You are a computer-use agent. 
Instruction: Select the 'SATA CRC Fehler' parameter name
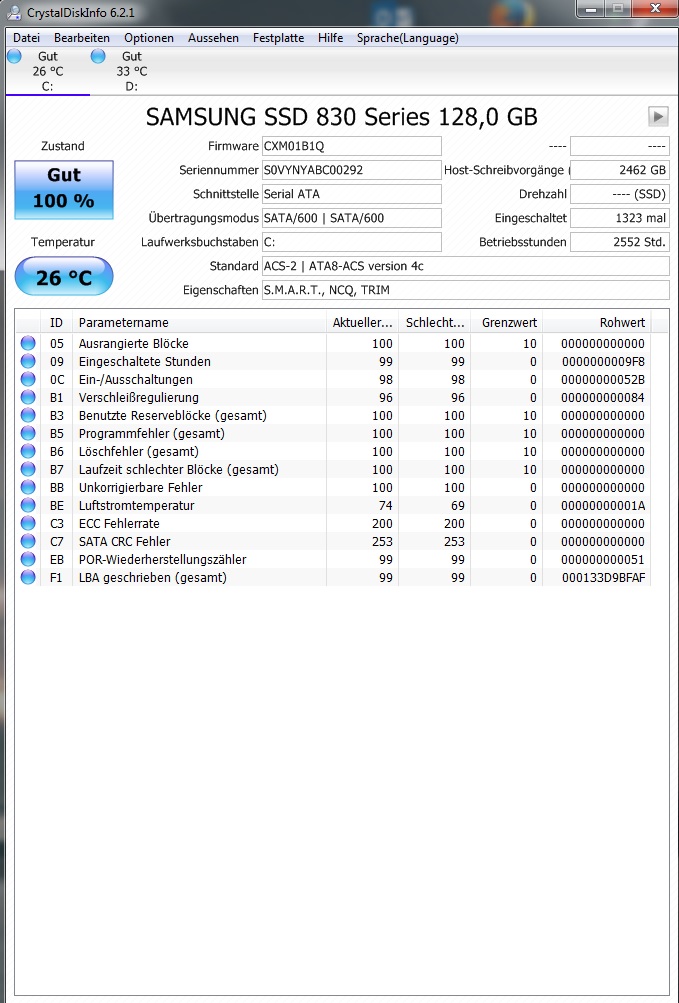coord(124,541)
